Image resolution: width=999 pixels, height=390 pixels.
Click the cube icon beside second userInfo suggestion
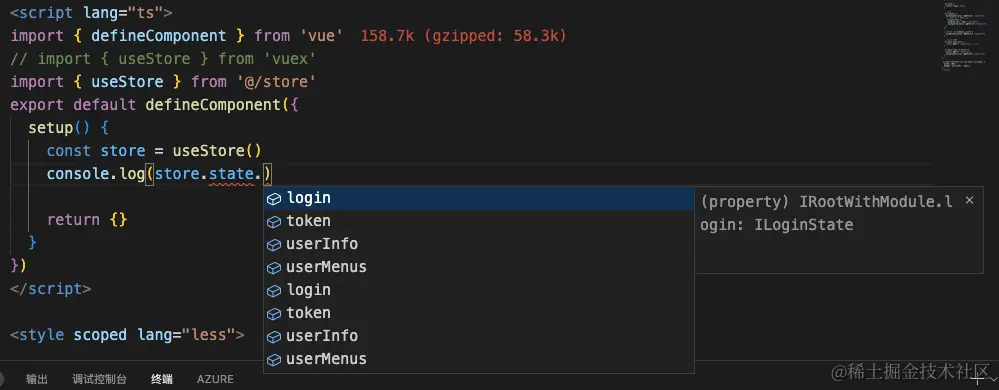click(273, 336)
